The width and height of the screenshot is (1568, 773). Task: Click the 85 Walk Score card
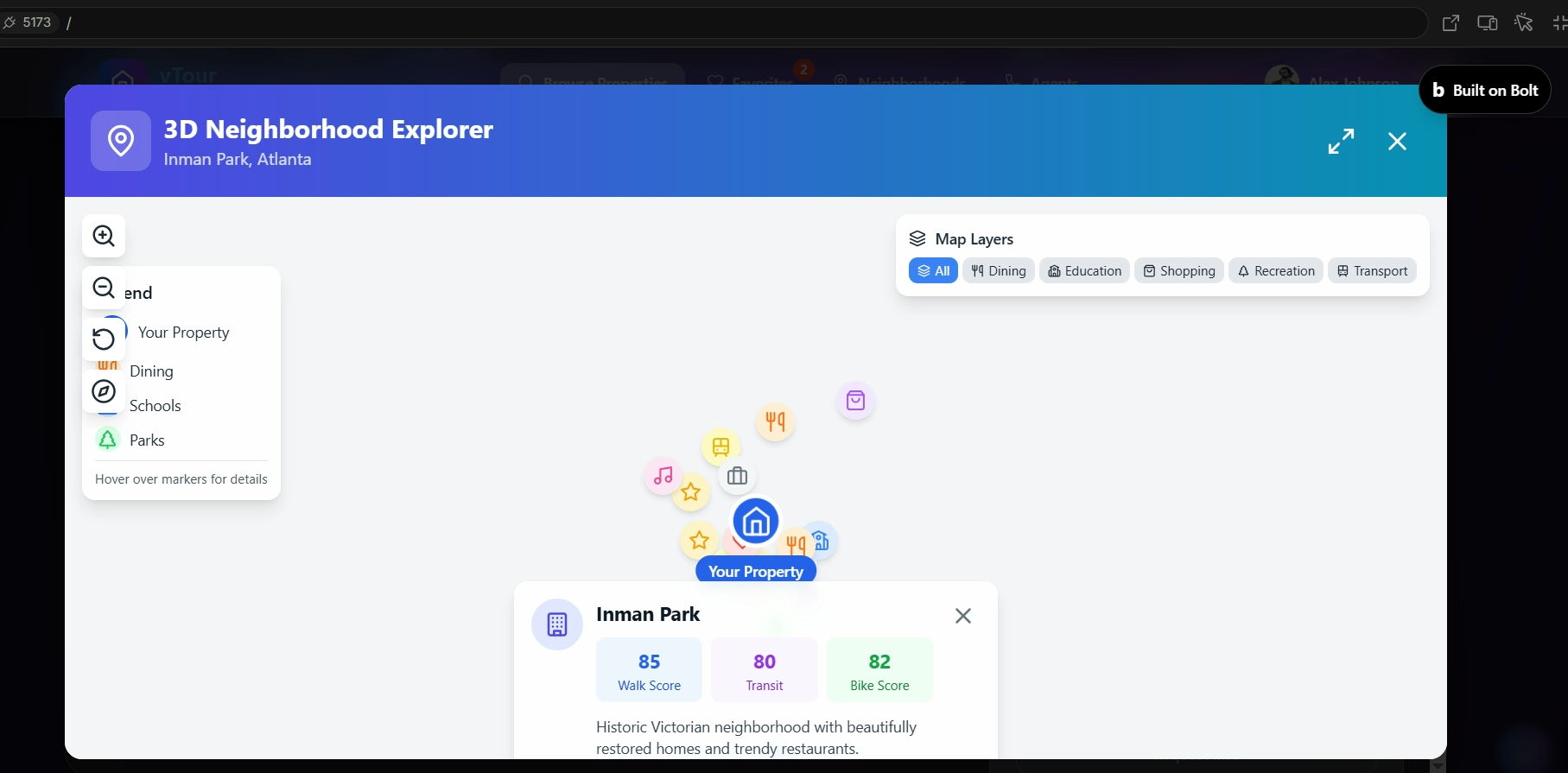[649, 670]
